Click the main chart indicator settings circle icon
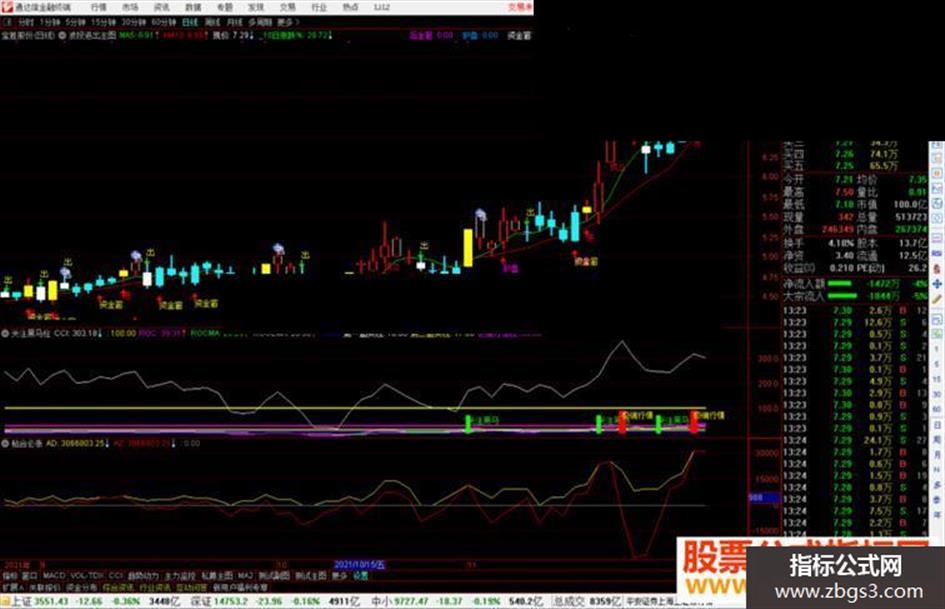 [62, 36]
